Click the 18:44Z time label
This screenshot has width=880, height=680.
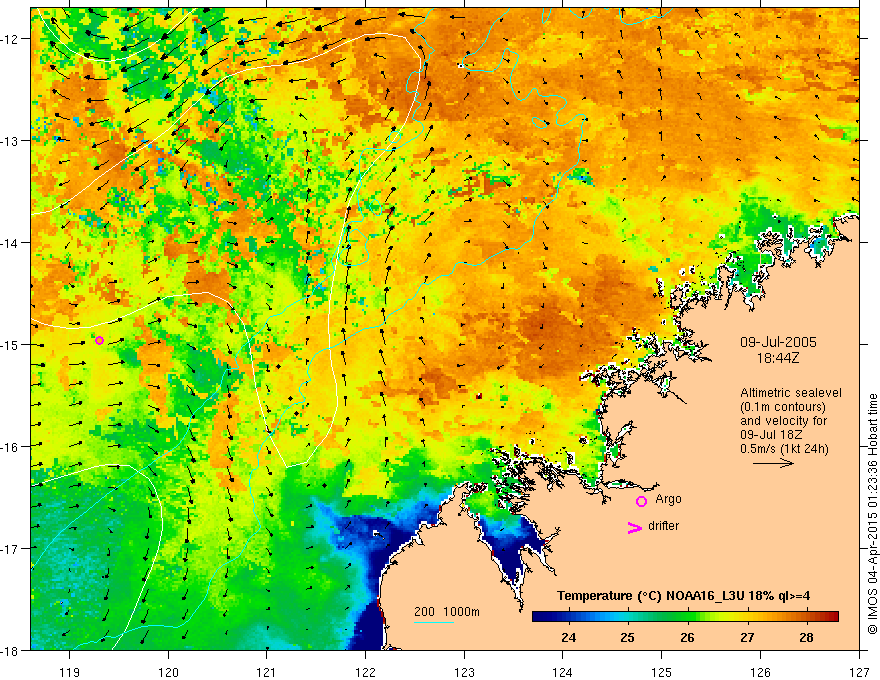coord(778,358)
